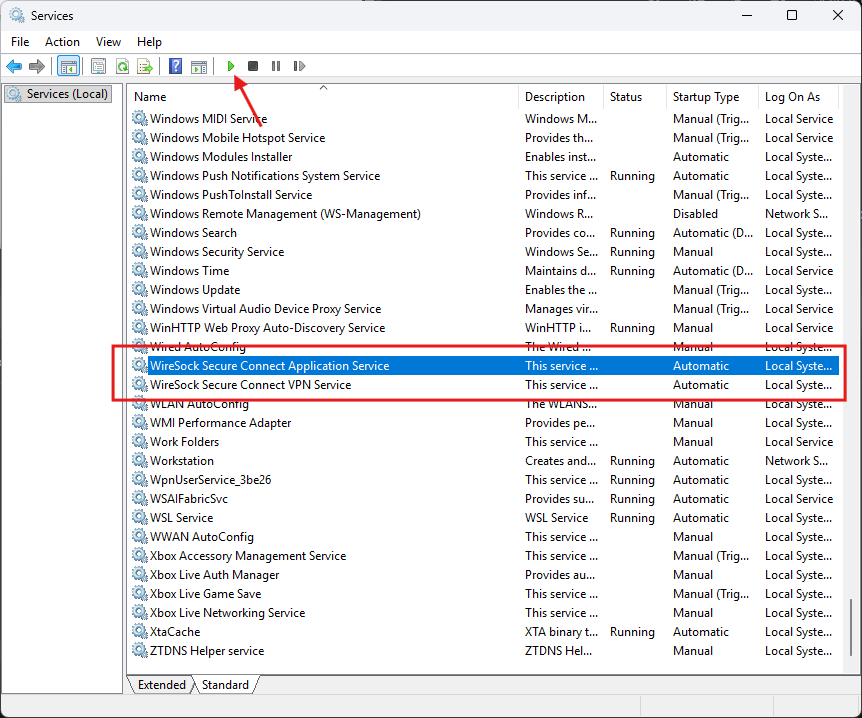Refresh the services list
Screen dimensions: 862x718
click(x=122, y=66)
